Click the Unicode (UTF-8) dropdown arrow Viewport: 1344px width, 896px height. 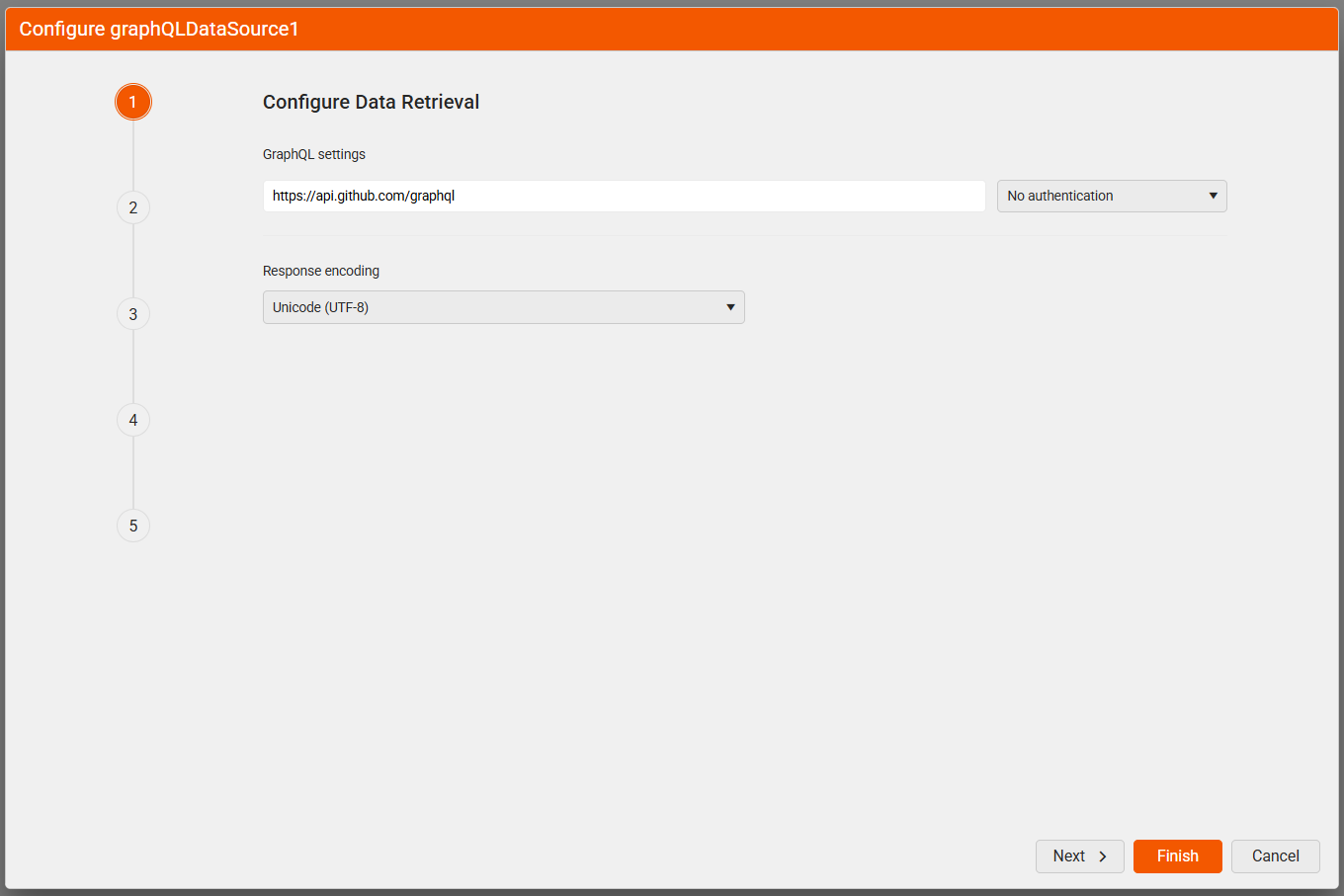click(x=730, y=307)
